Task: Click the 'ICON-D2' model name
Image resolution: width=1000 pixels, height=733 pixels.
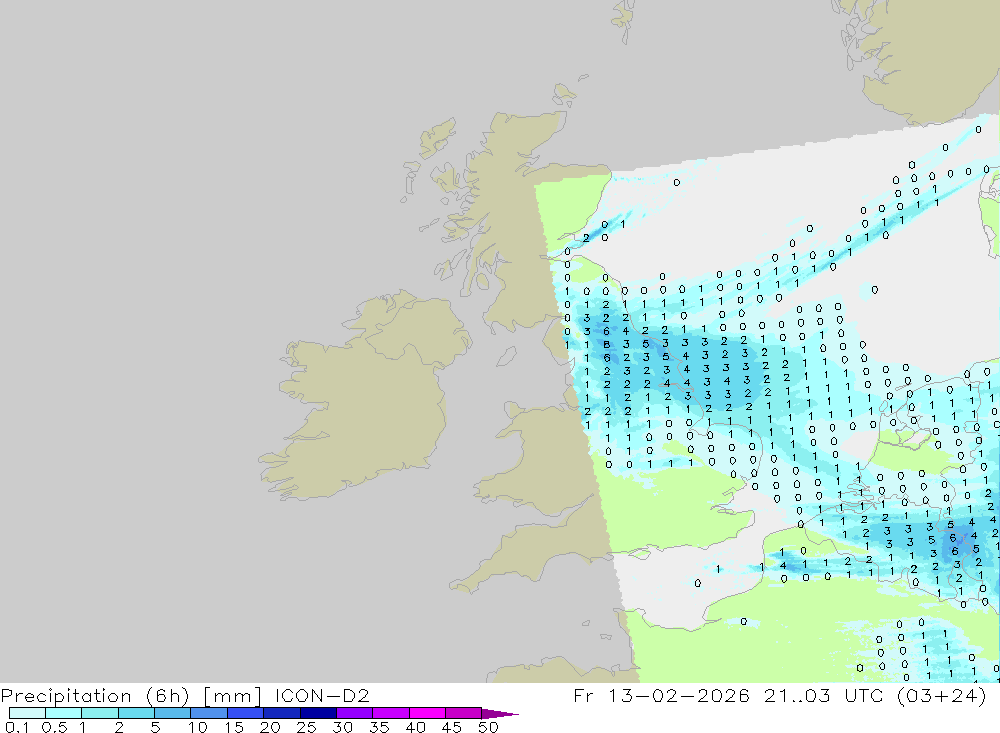Action: pyautogui.click(x=322, y=695)
